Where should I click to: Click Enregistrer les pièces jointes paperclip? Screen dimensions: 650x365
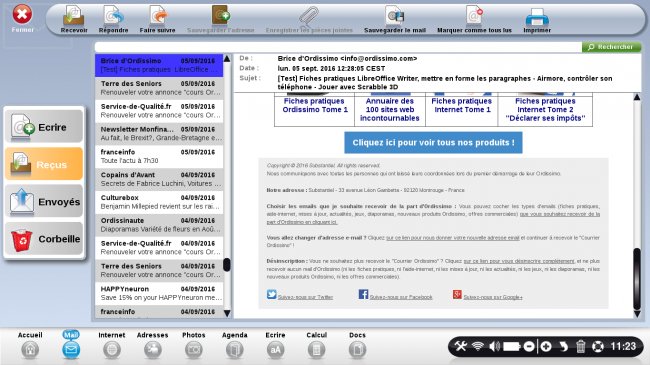tap(309, 19)
